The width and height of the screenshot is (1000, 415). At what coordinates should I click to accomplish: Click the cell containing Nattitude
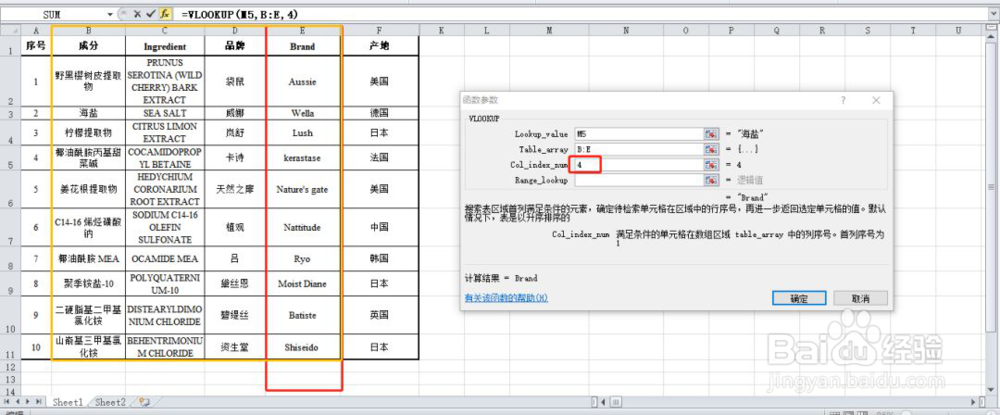pyautogui.click(x=302, y=227)
